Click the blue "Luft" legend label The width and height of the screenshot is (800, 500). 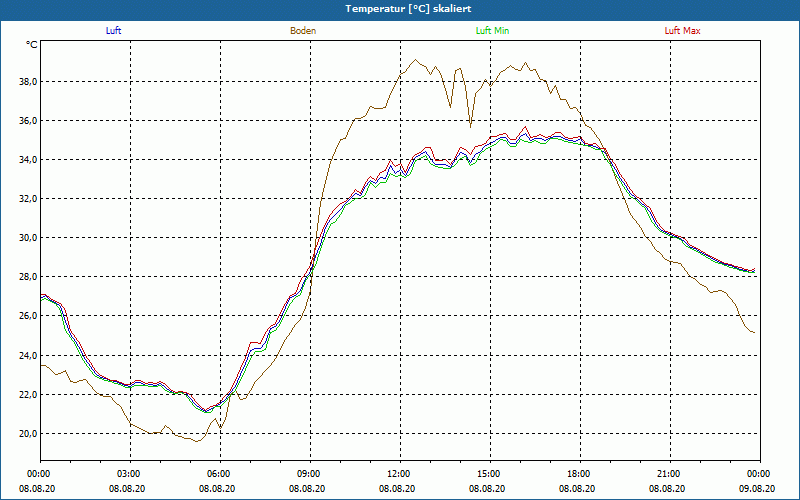(113, 31)
